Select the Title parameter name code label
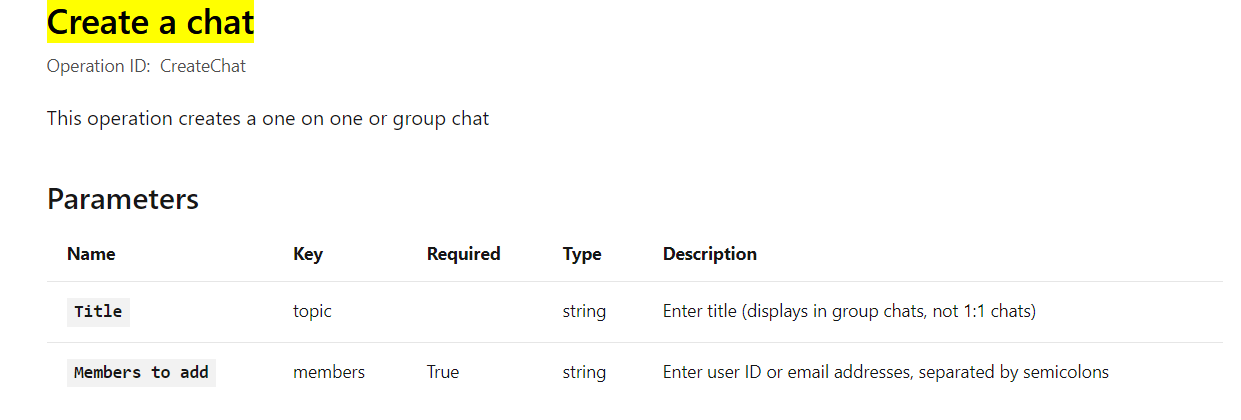Image resolution: width=1241 pixels, height=420 pixels. (98, 311)
